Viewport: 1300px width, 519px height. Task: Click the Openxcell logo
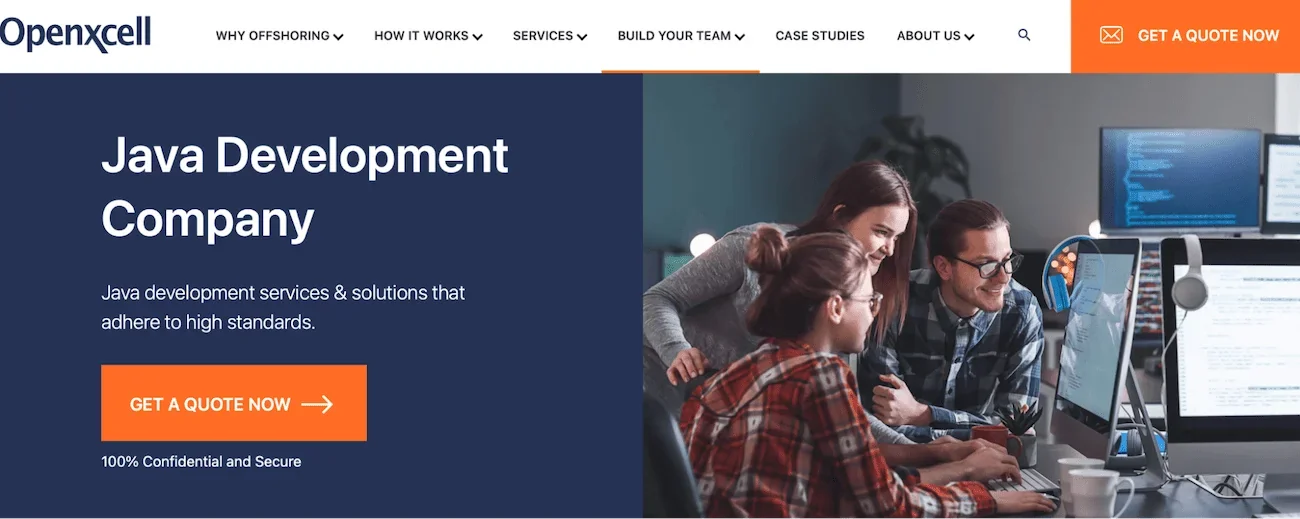tap(76, 34)
